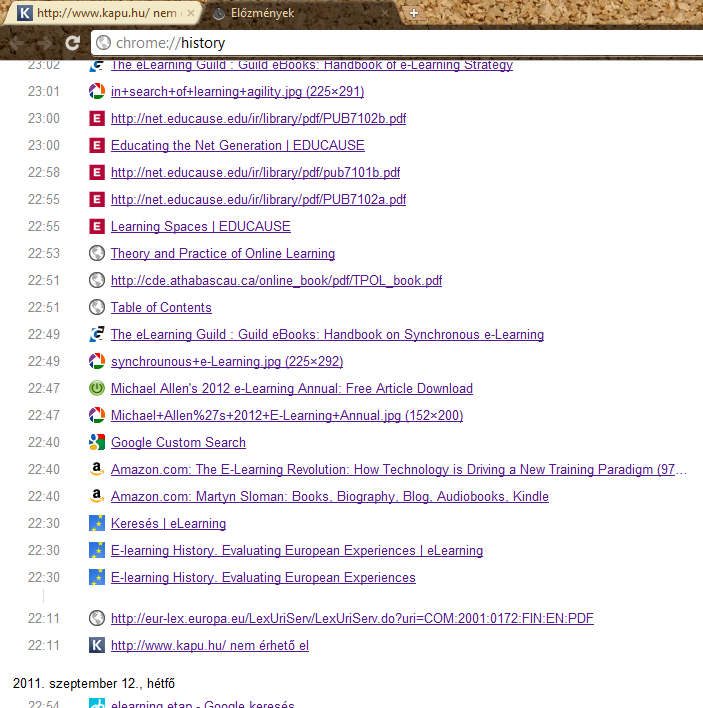The image size is (703, 708).
Task: Open Michael Allen's 2012 e-Learning Annual link
Action: coord(292,389)
